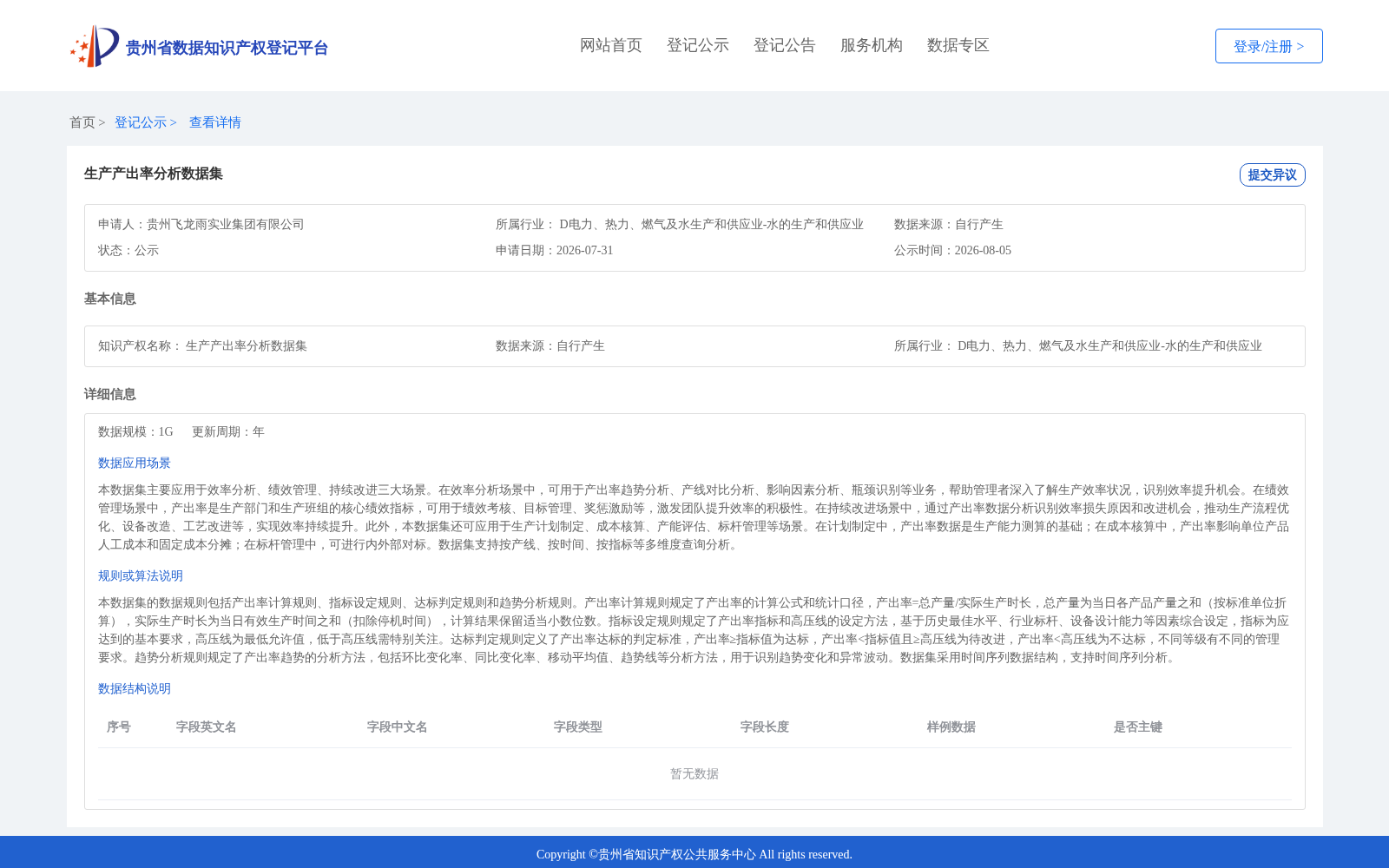Click the 基本信息 section heading
Screen dimensions: 1389x868
pyautogui.click(x=110, y=299)
